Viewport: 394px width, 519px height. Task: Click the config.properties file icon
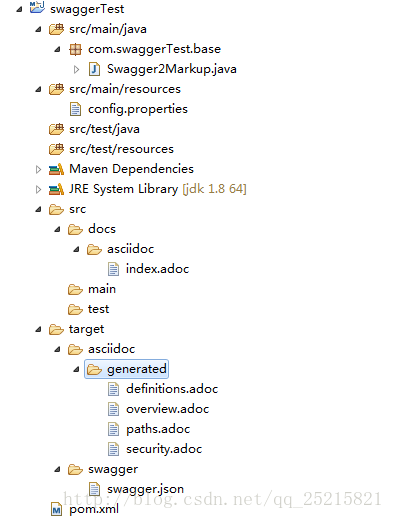pos(75,109)
